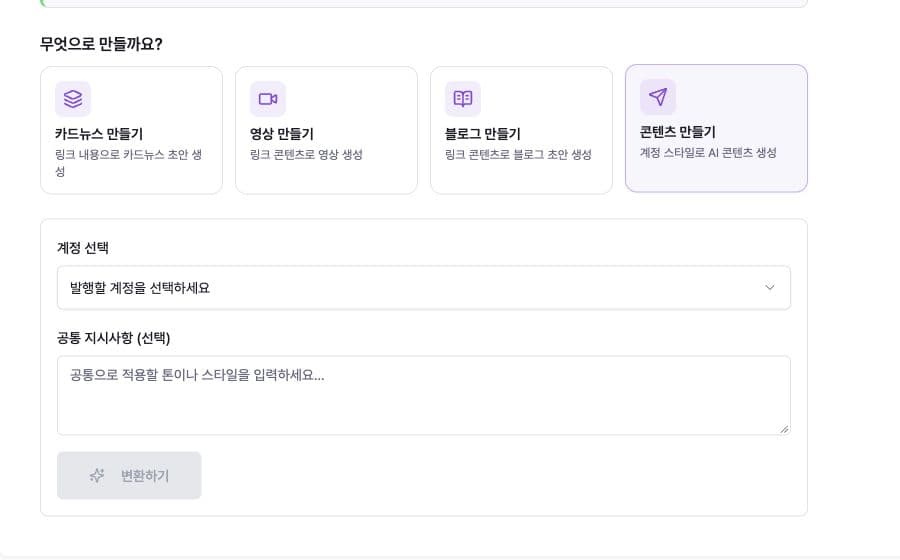This screenshot has width=900, height=560.
Task: Click the 계정 선택 label
Action: 83,248
